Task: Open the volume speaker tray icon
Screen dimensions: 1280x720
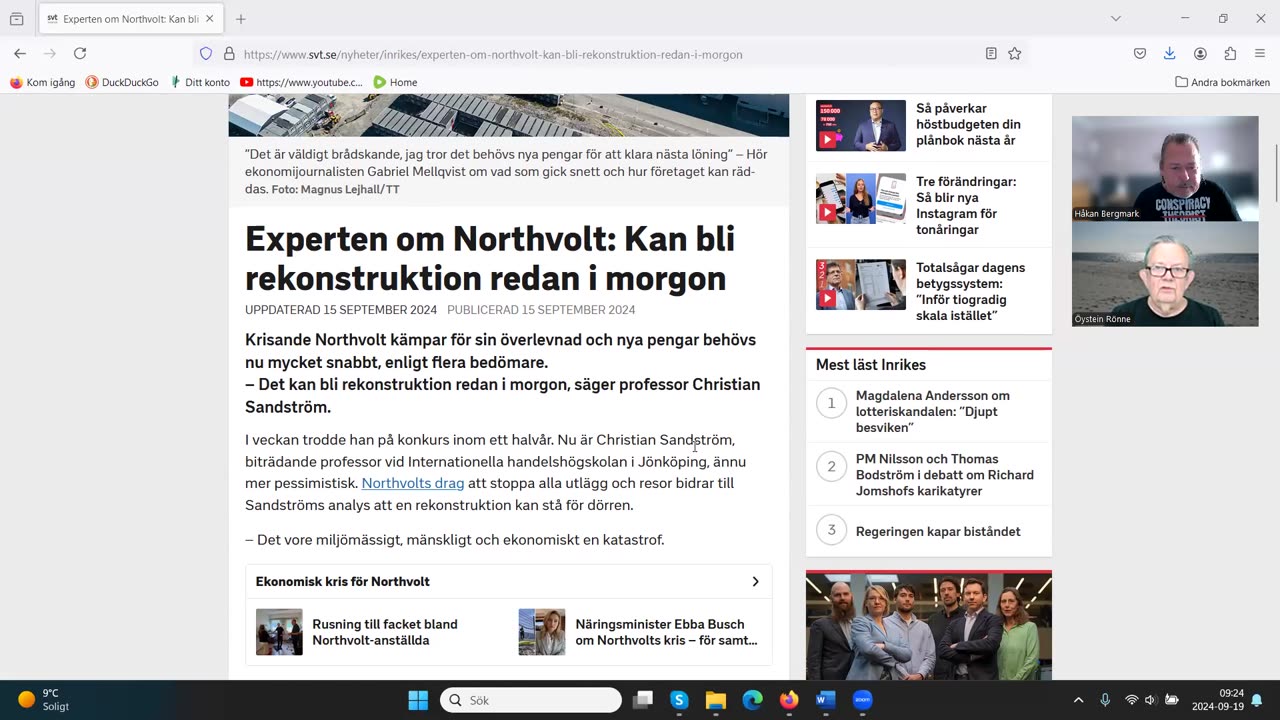Action: pyautogui.click(x=1150, y=700)
